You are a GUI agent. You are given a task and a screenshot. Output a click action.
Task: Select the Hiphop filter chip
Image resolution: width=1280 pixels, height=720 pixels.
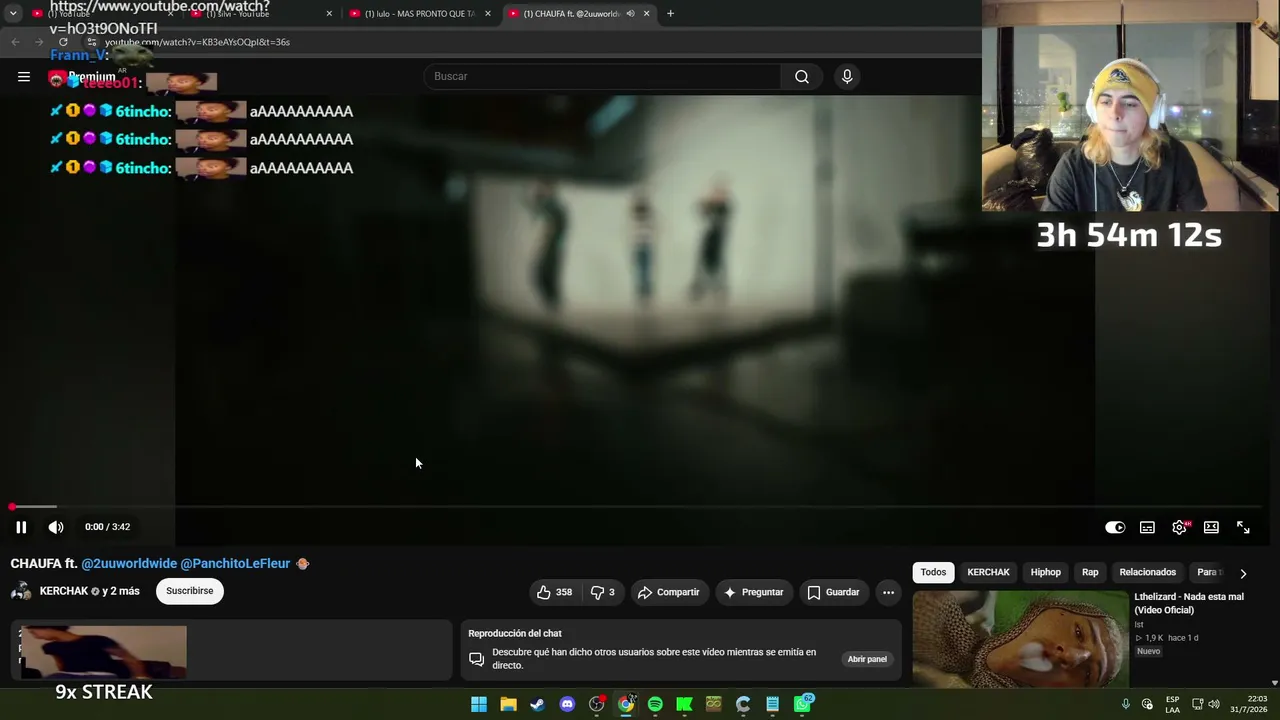[1045, 572]
